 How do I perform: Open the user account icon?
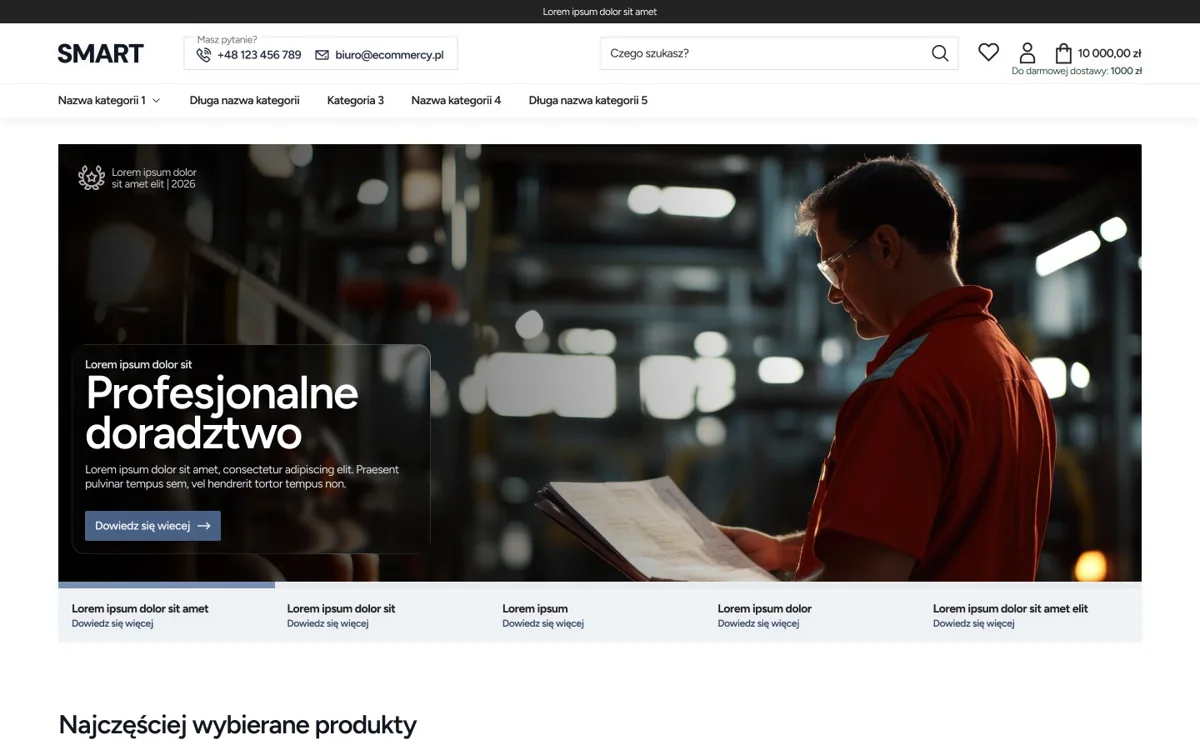click(1027, 53)
